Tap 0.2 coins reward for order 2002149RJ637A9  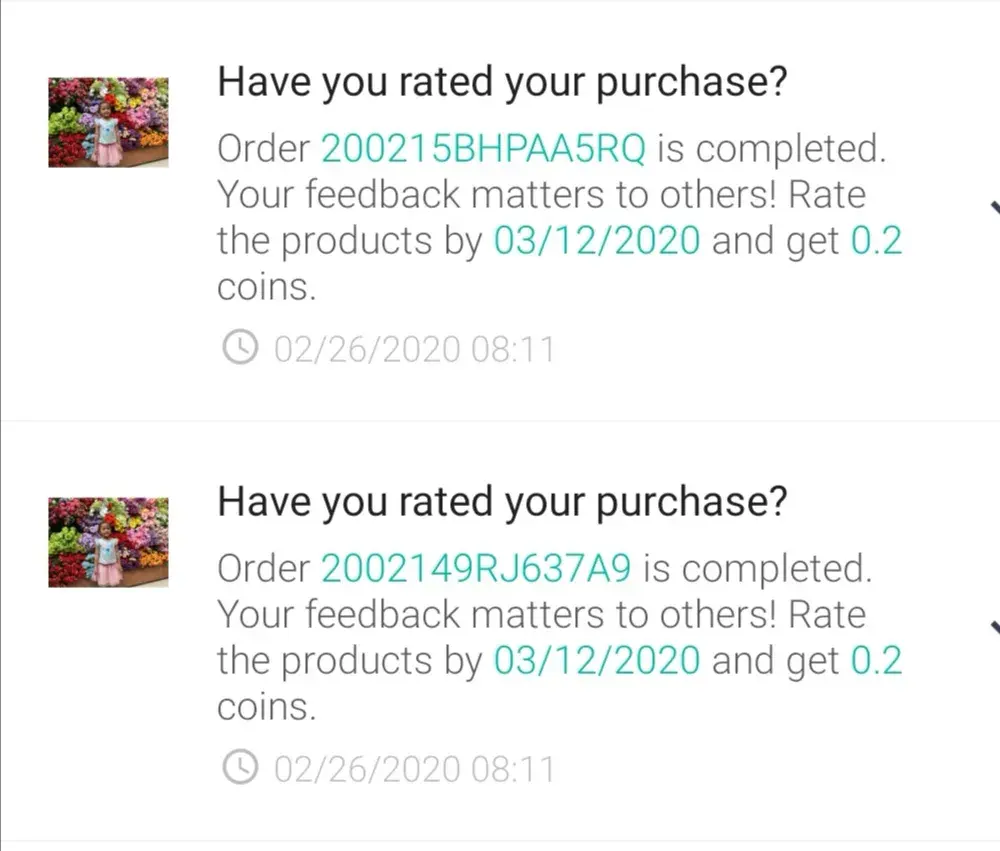[x=876, y=661]
